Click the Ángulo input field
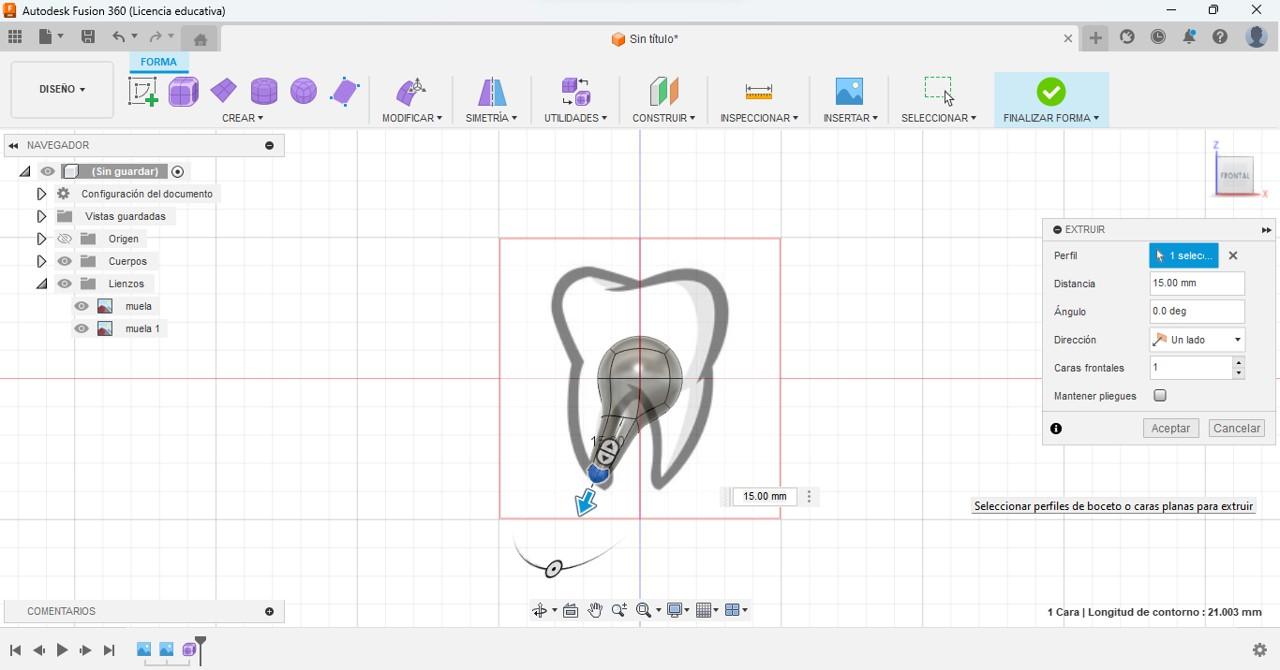This screenshot has height=670, width=1280. (x=1197, y=311)
